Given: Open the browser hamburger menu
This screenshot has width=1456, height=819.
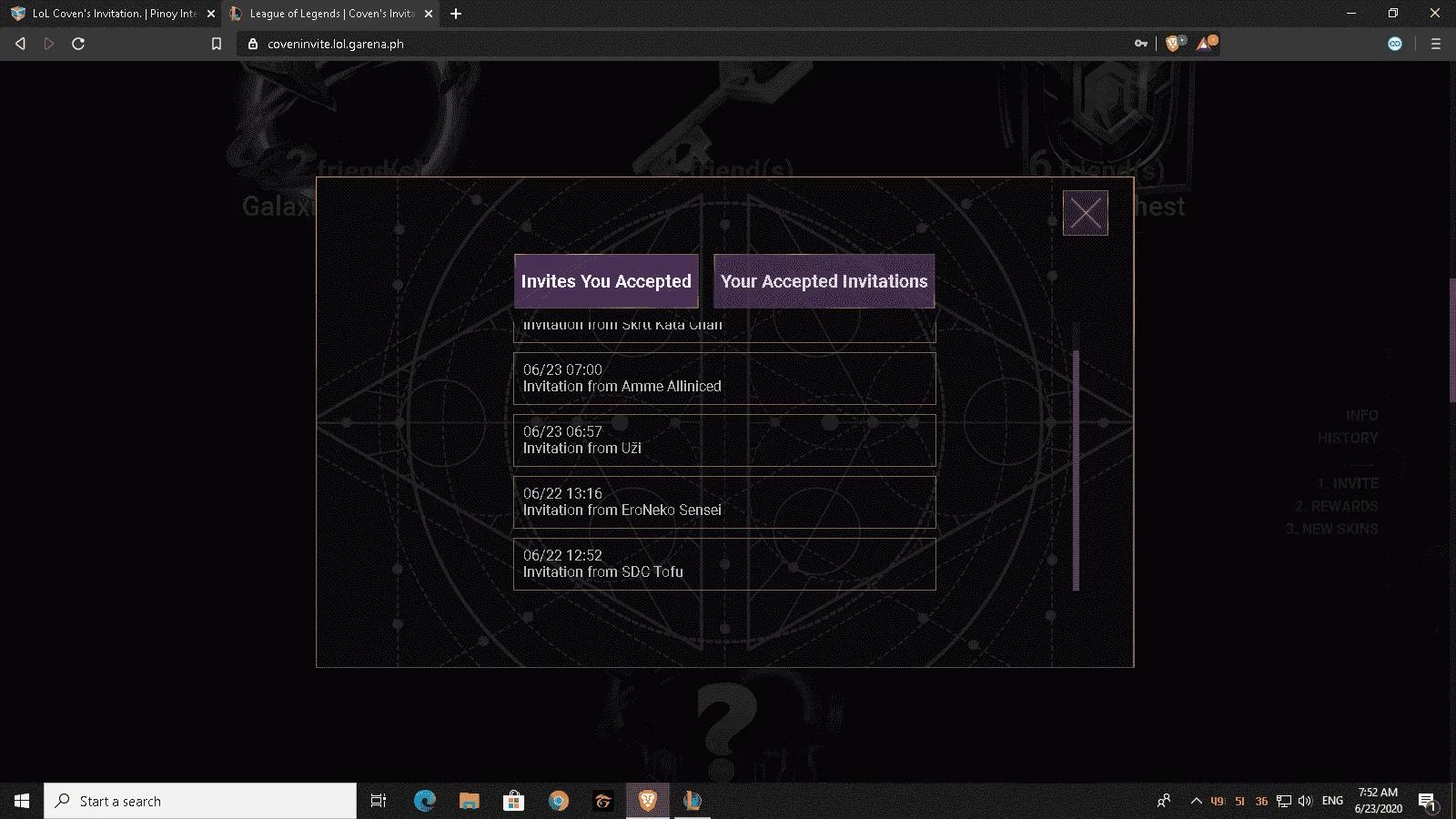Looking at the screenshot, I should click(x=1436, y=44).
